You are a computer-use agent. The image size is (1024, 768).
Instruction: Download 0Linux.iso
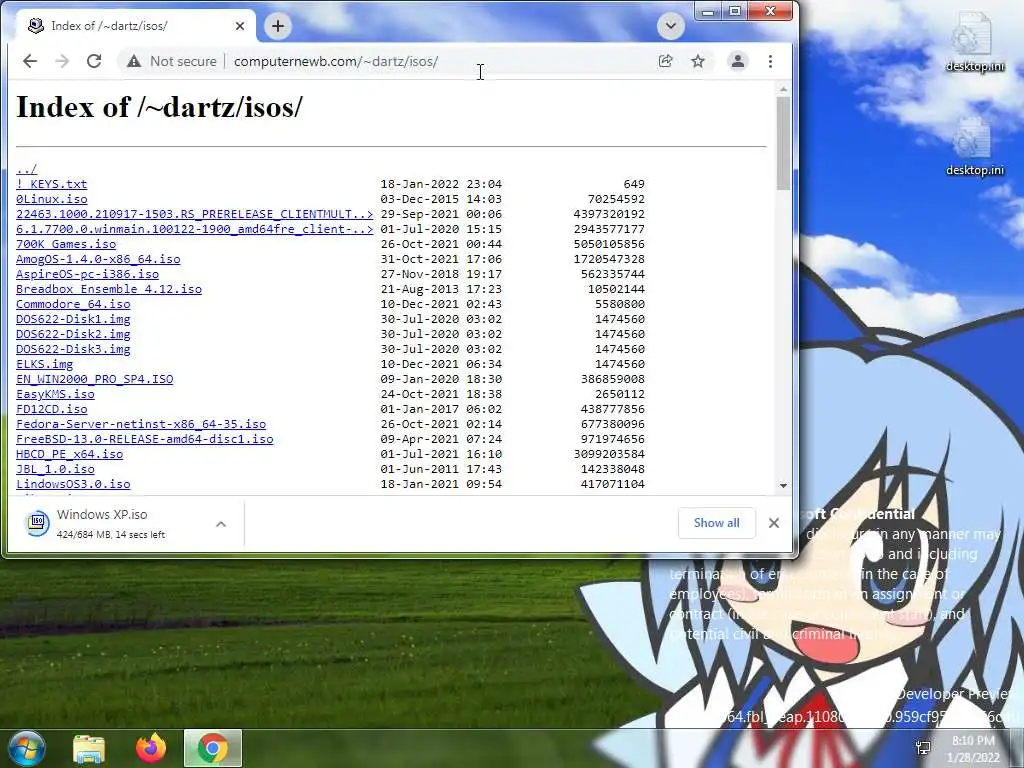click(x=52, y=199)
